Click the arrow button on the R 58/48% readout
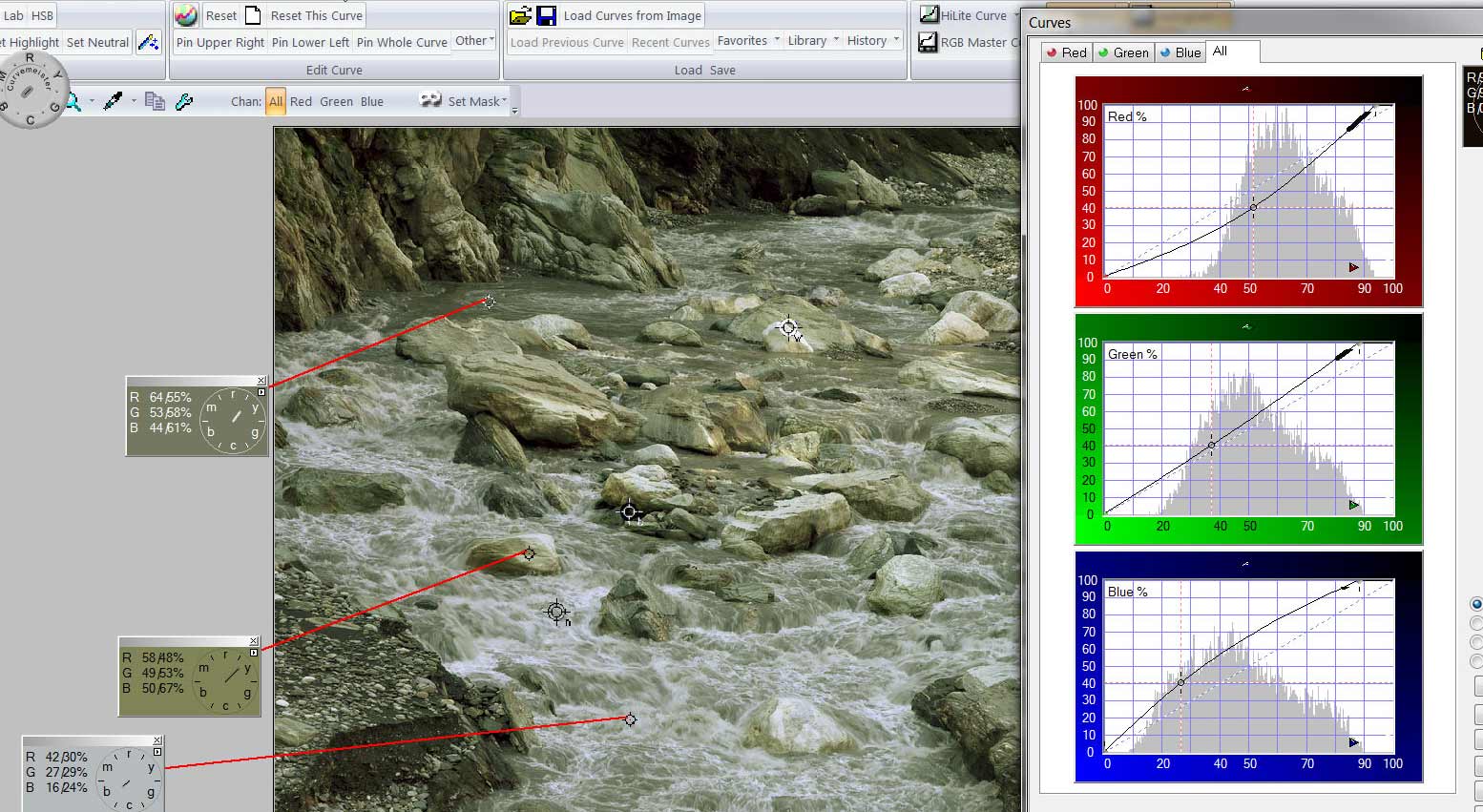This screenshot has height=812, width=1483. click(x=254, y=653)
